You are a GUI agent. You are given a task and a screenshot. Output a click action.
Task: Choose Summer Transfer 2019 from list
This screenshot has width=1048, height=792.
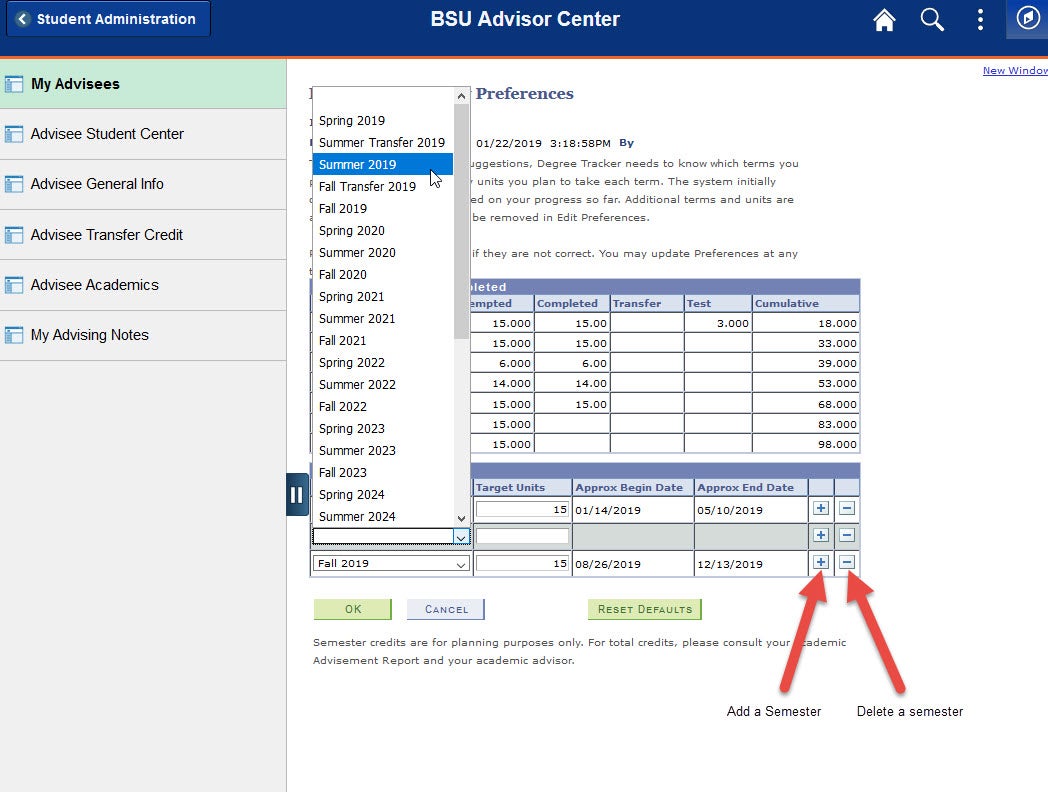click(382, 142)
